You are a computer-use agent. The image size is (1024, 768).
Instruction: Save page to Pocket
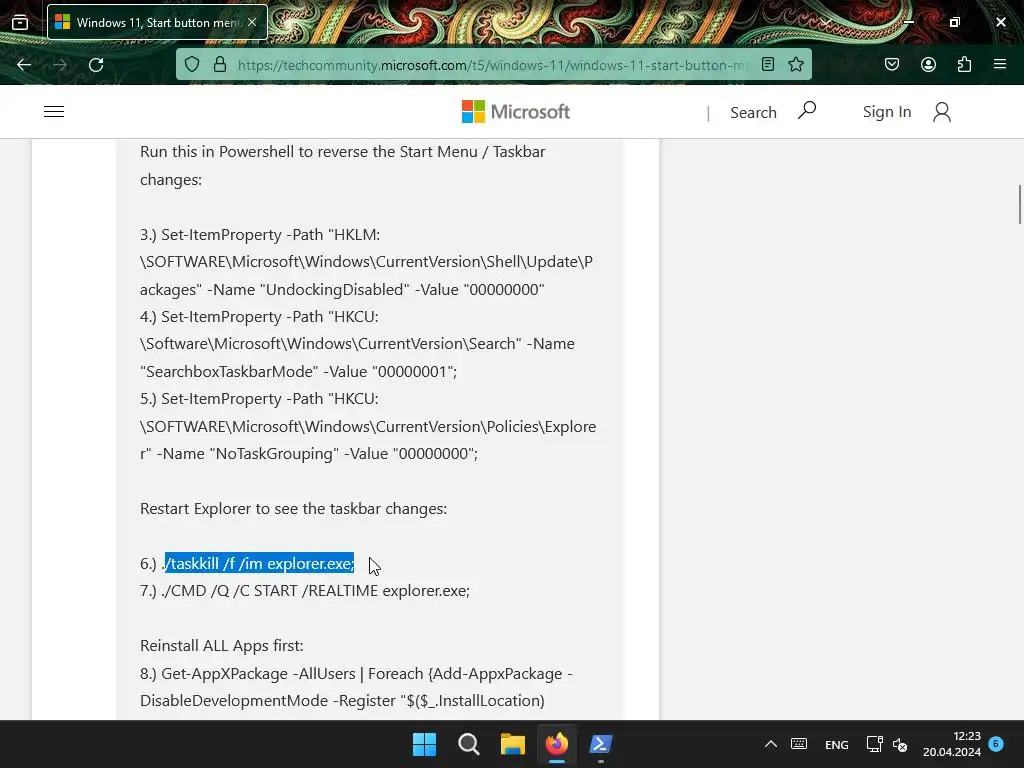pyautogui.click(x=892, y=64)
